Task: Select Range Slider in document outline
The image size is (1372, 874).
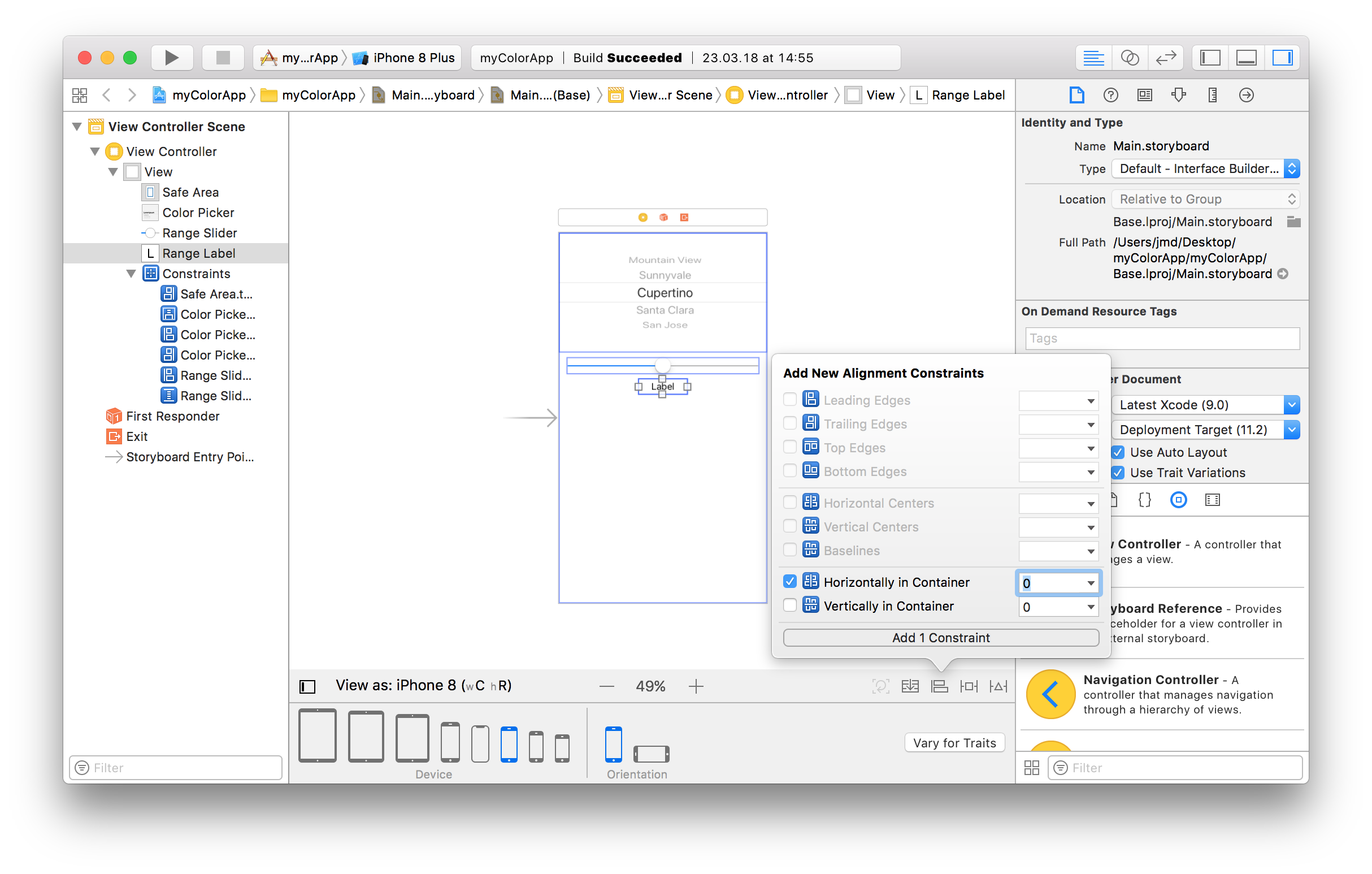Action: [x=199, y=232]
